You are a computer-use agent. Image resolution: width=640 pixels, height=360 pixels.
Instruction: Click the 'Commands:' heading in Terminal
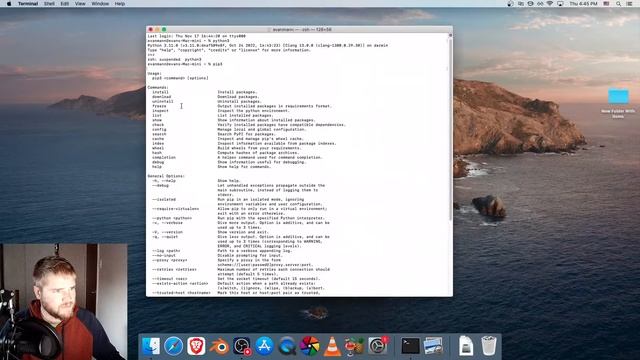[158, 87]
